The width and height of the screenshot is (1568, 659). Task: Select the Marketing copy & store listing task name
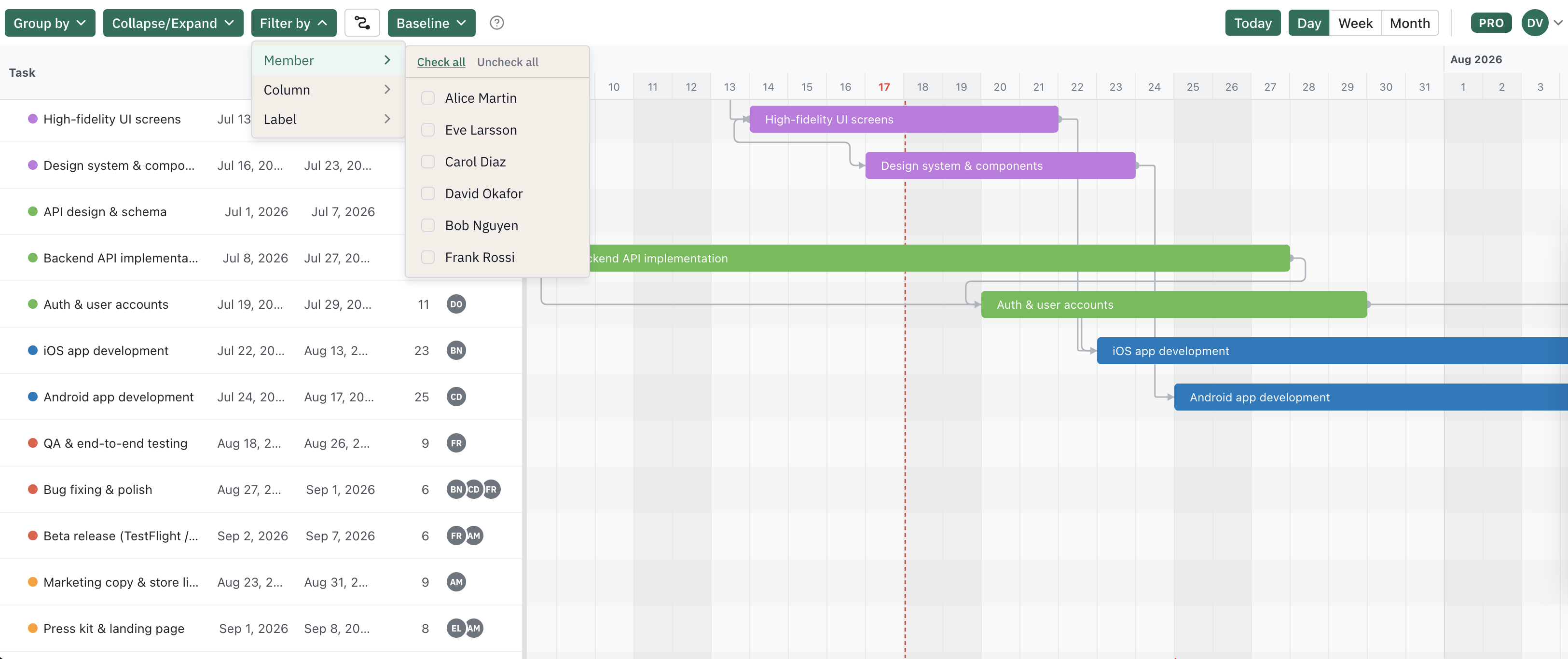121,582
